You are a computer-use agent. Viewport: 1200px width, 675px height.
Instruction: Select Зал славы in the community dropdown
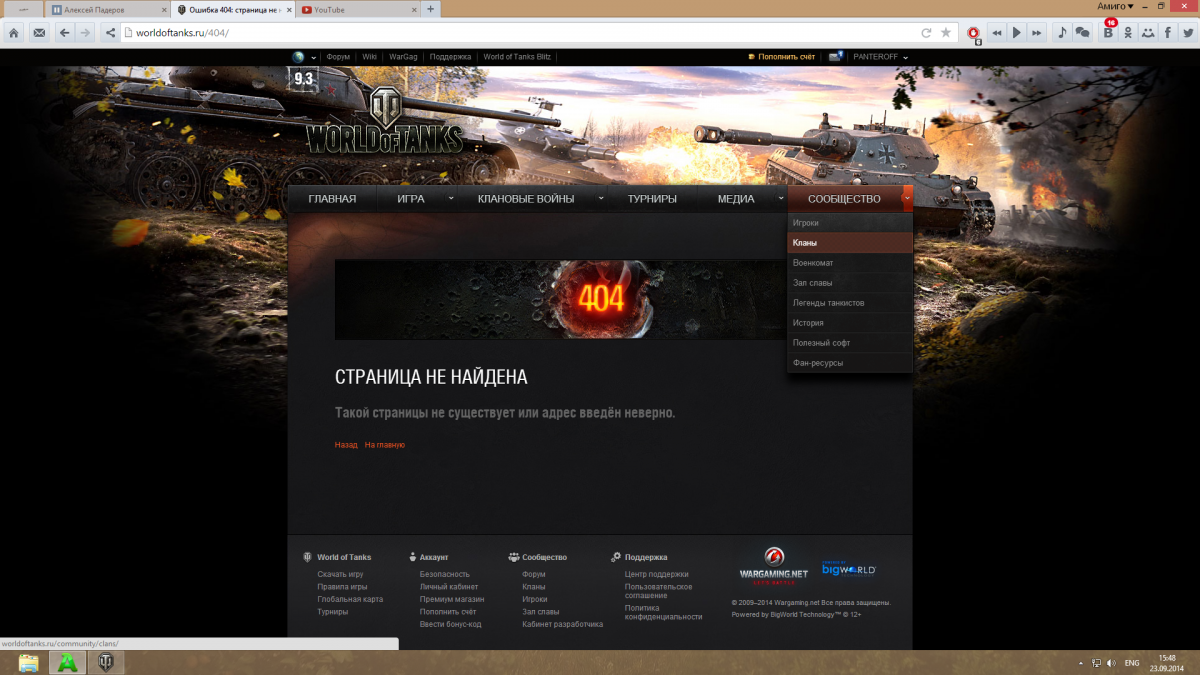[x=850, y=283]
